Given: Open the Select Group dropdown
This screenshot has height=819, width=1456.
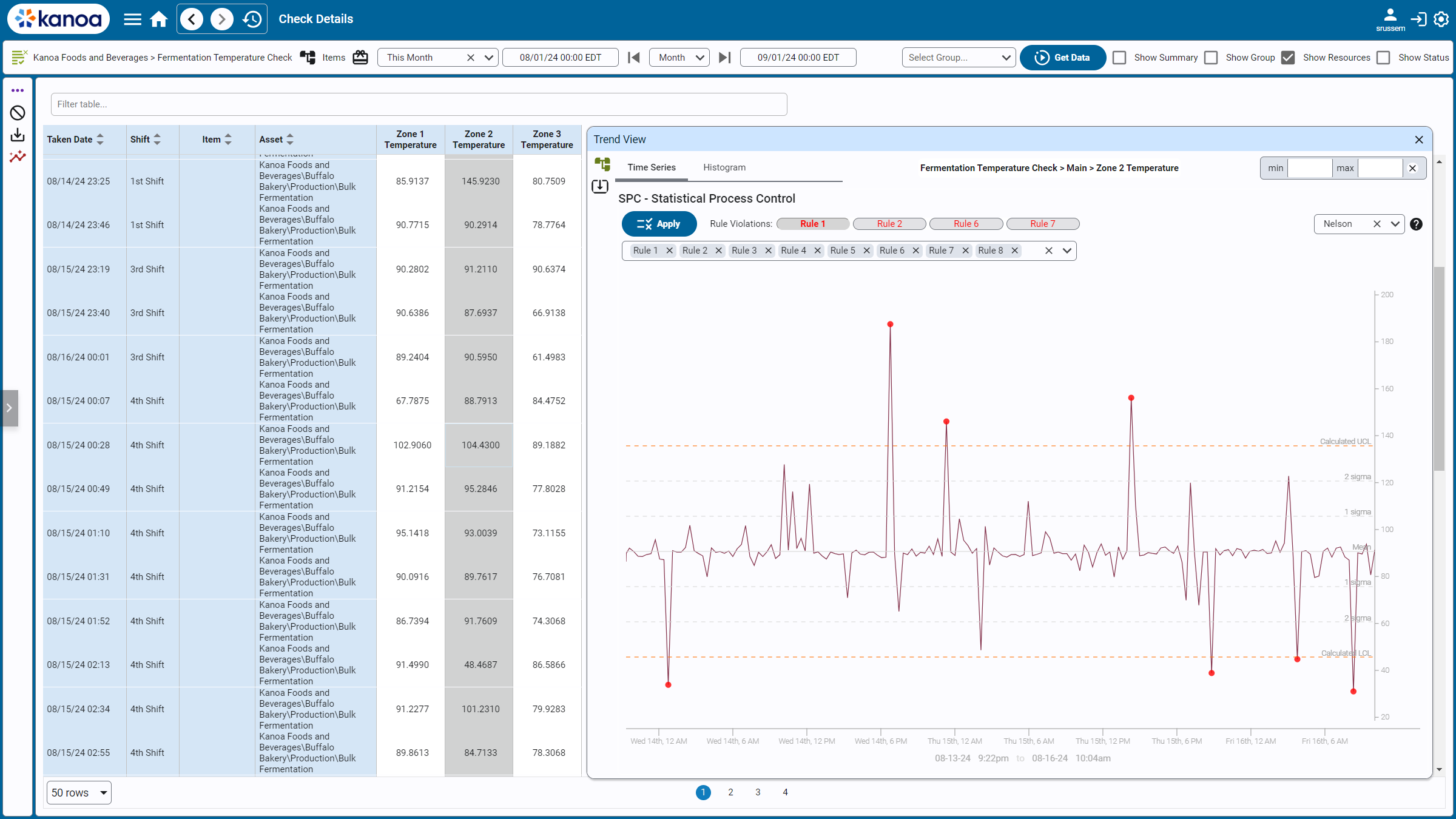Looking at the screenshot, I should point(958,58).
